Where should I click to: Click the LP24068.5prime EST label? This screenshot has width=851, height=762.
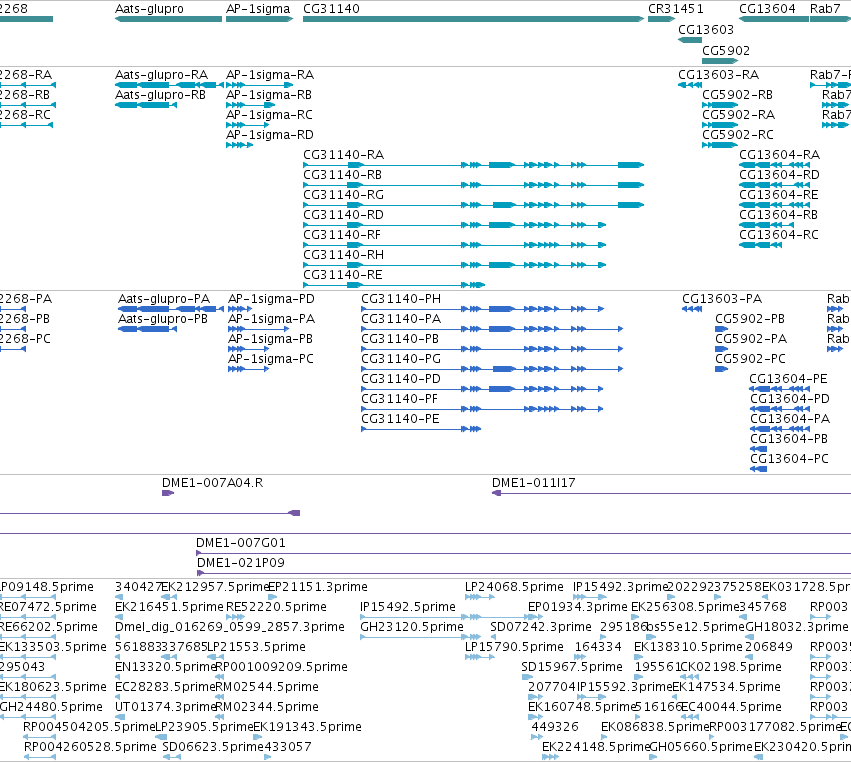(x=514, y=587)
